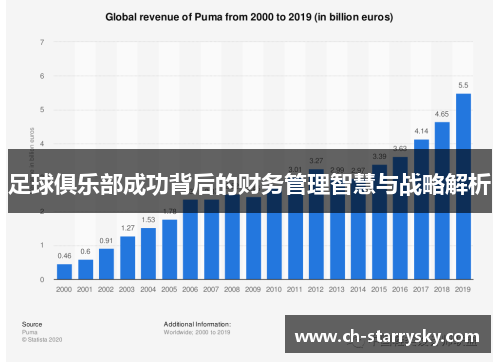Click the blue bar for 2002
The width and height of the screenshot is (500, 362).
(x=106, y=264)
